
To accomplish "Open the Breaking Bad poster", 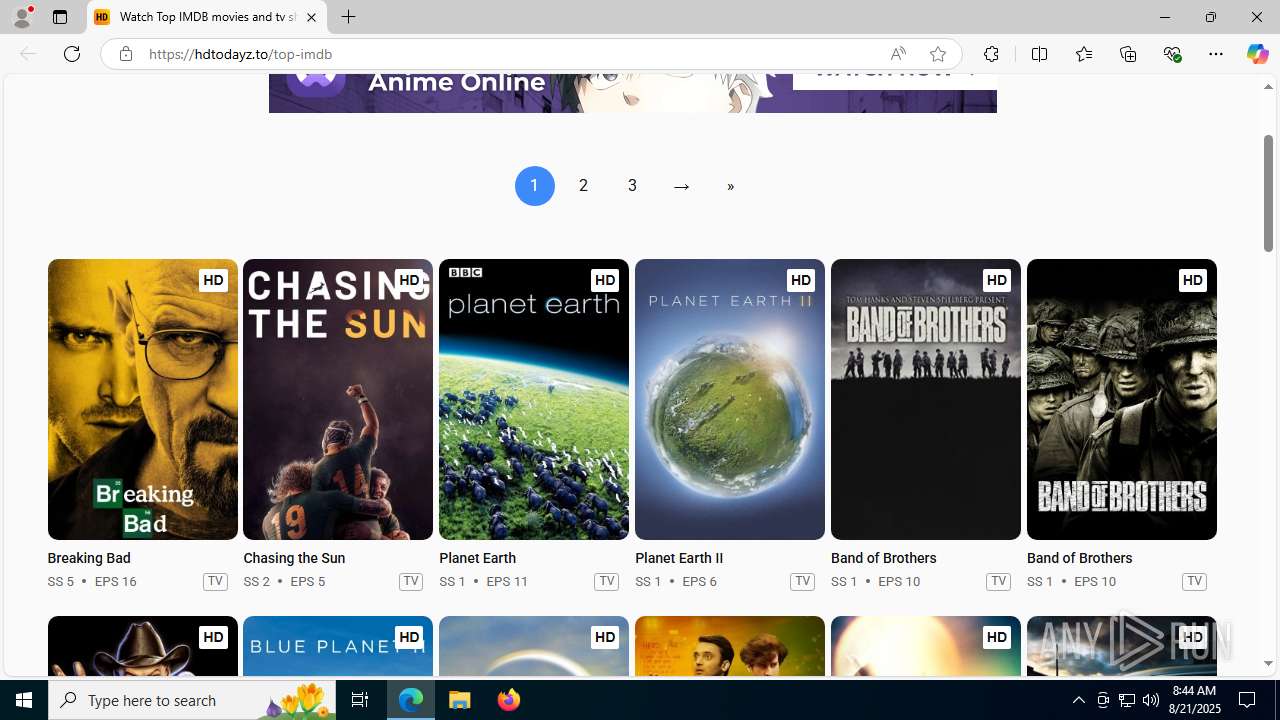I will tap(143, 400).
